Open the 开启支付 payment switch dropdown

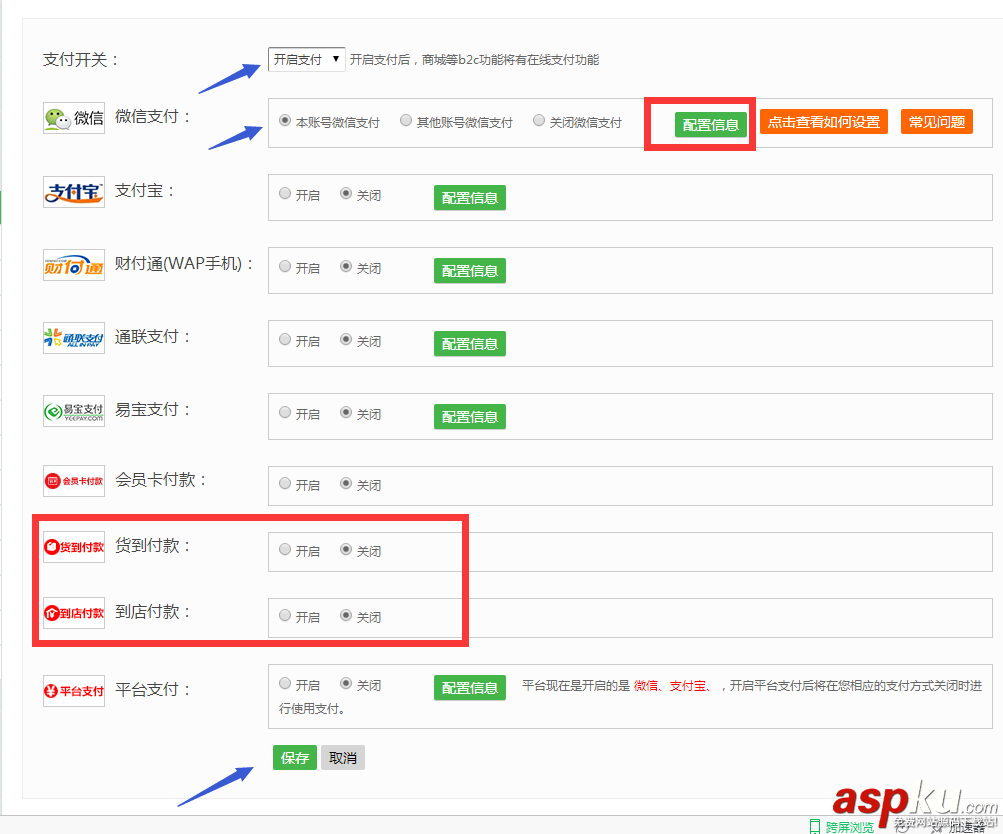[x=306, y=59]
